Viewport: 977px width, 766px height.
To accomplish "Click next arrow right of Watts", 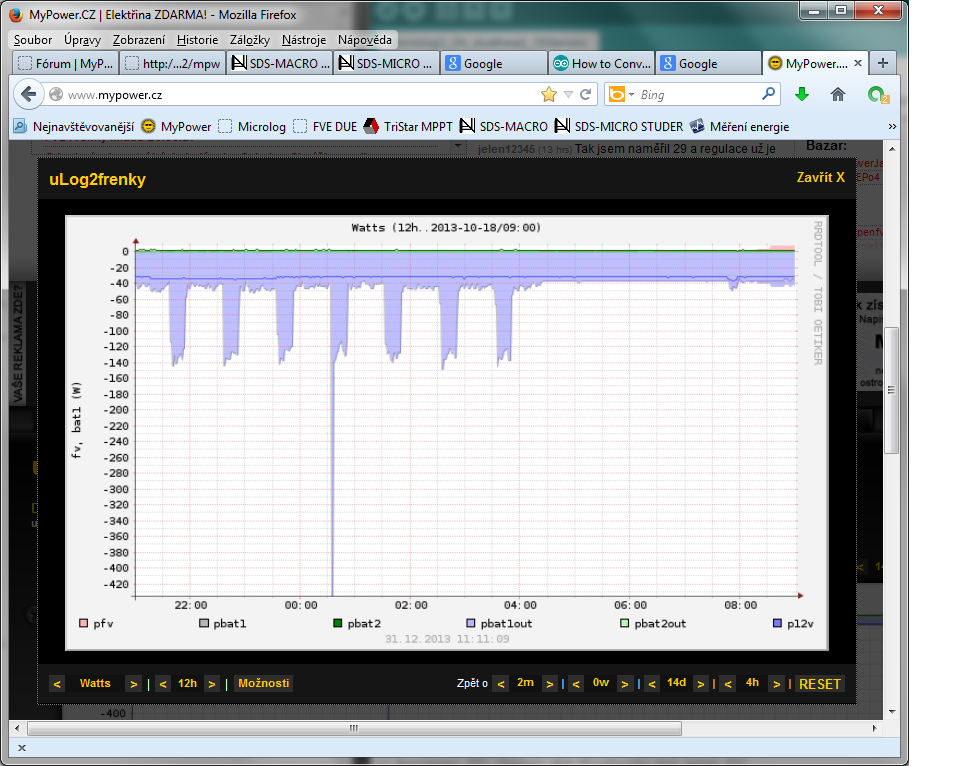I will point(132,684).
